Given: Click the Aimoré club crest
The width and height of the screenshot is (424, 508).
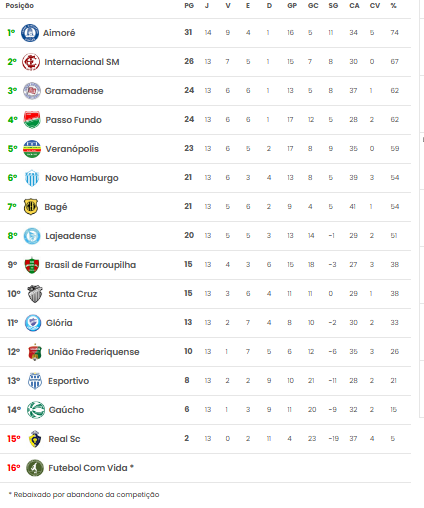Looking at the screenshot, I should tap(30, 33).
